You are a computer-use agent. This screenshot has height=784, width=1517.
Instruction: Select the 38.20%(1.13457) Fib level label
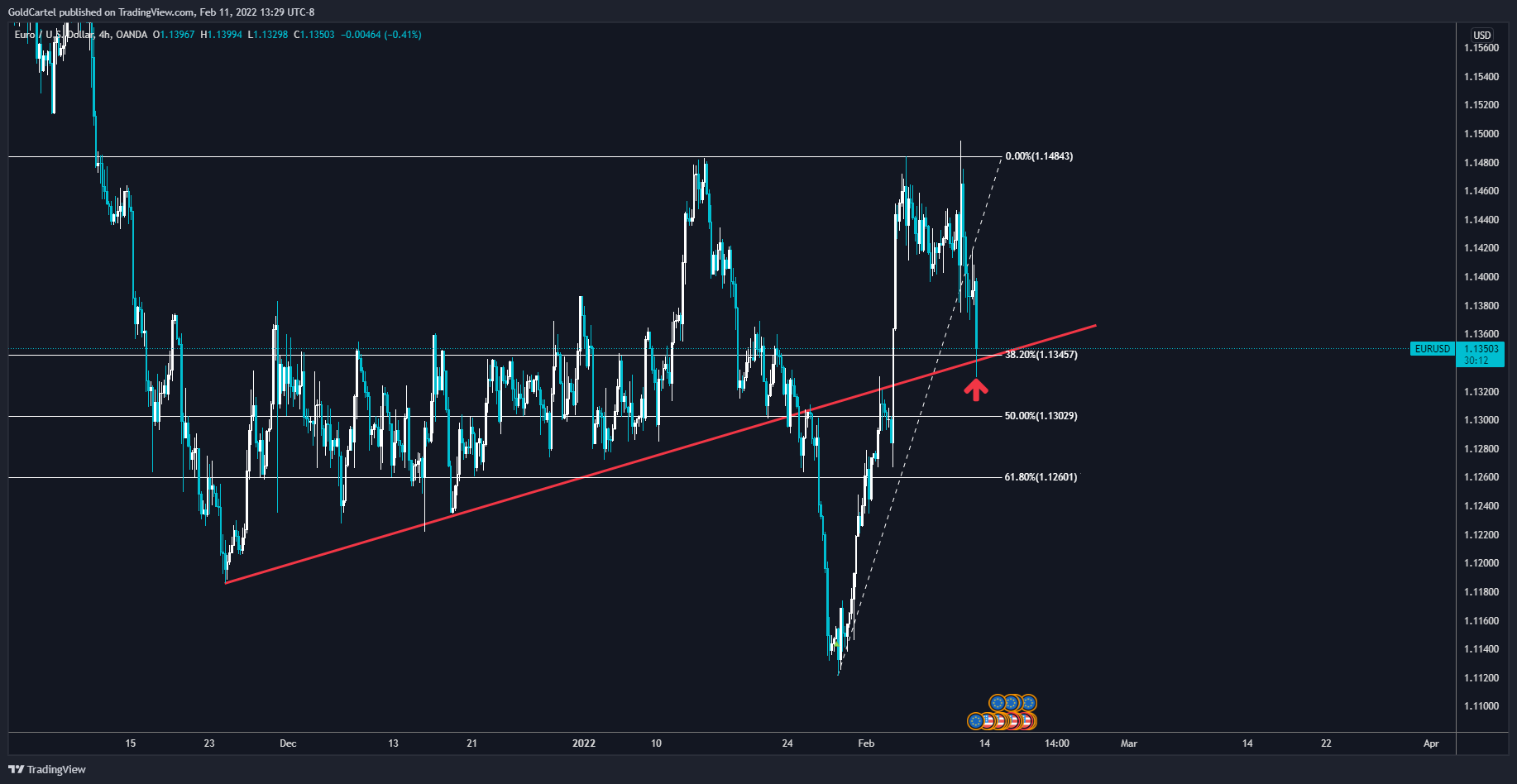[1041, 355]
